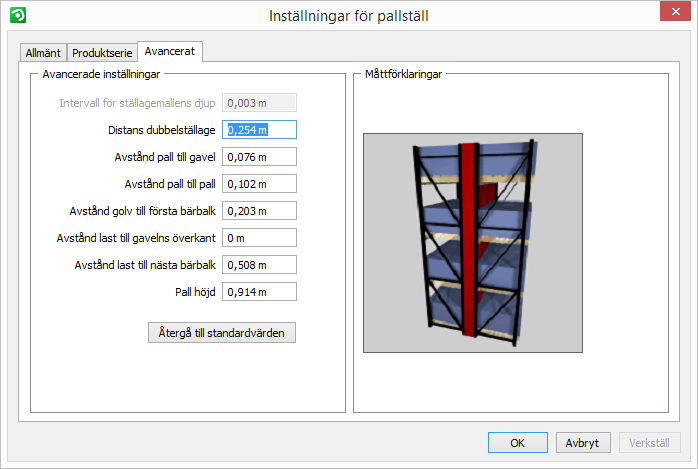Click the Måttförklaringar group heading
The image size is (698, 469).
click(x=403, y=74)
